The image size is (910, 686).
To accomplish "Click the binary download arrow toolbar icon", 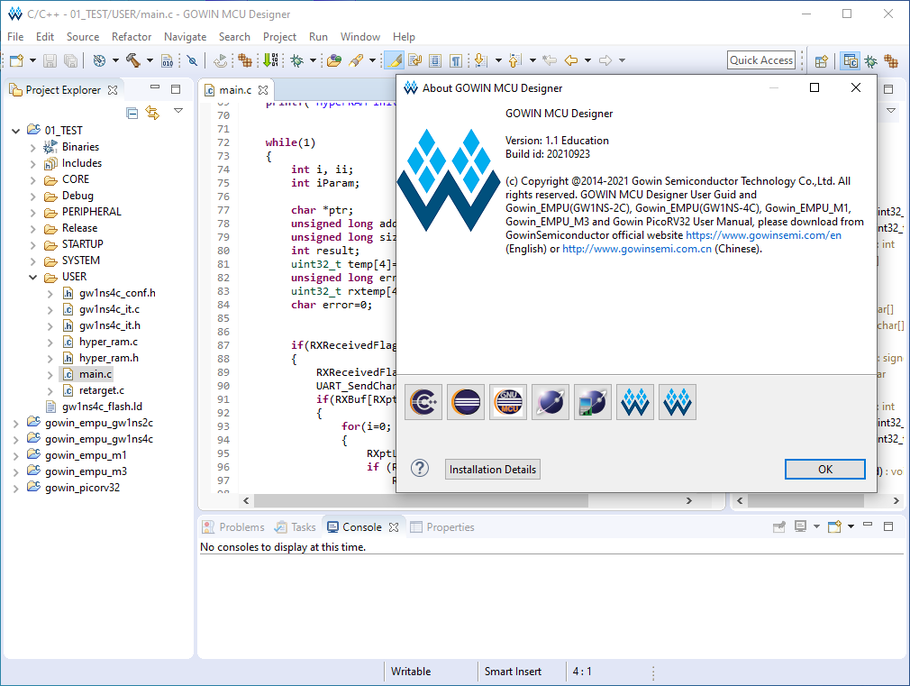I will pos(270,60).
